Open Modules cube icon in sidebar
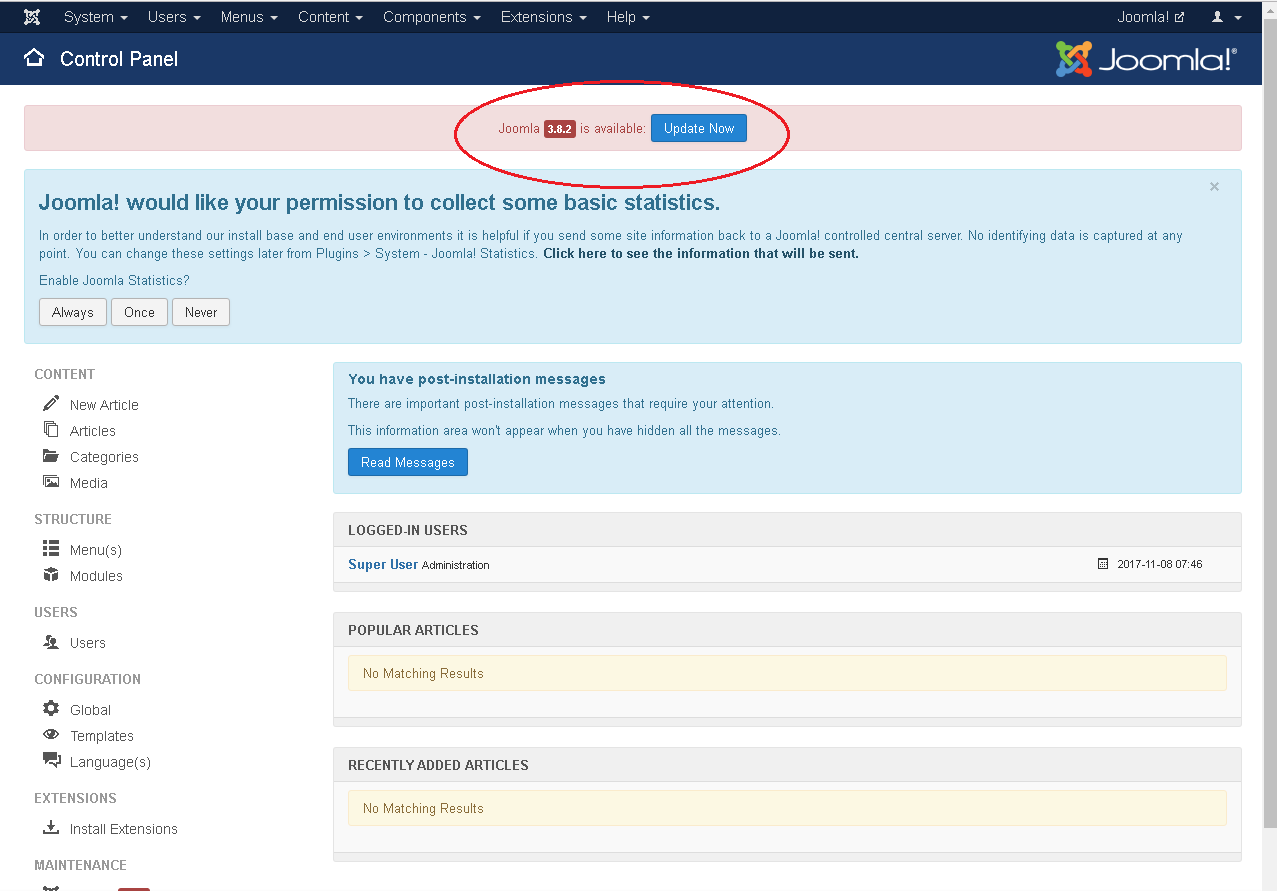 pyautogui.click(x=51, y=574)
